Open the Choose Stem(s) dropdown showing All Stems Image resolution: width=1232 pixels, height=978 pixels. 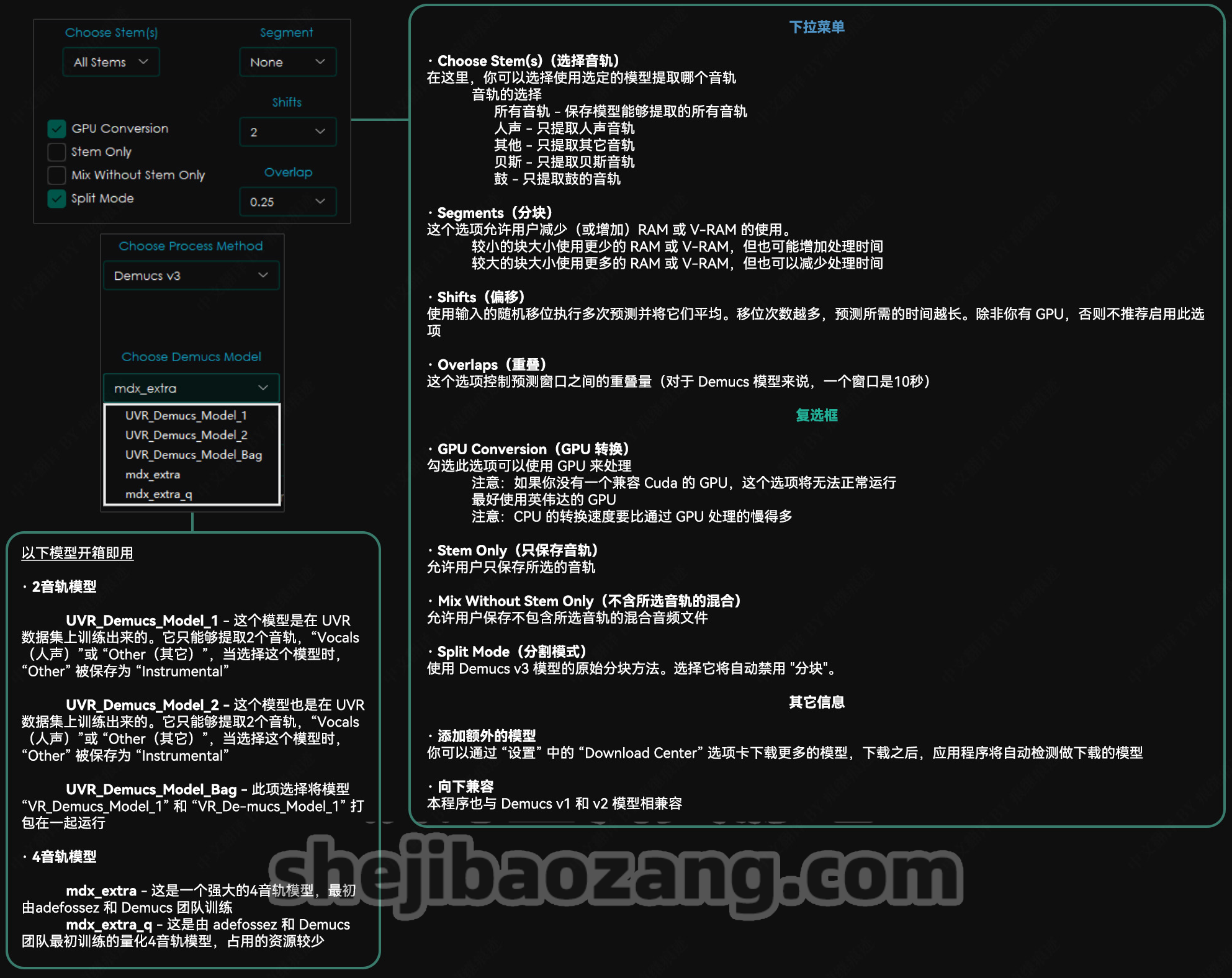[x=111, y=62]
